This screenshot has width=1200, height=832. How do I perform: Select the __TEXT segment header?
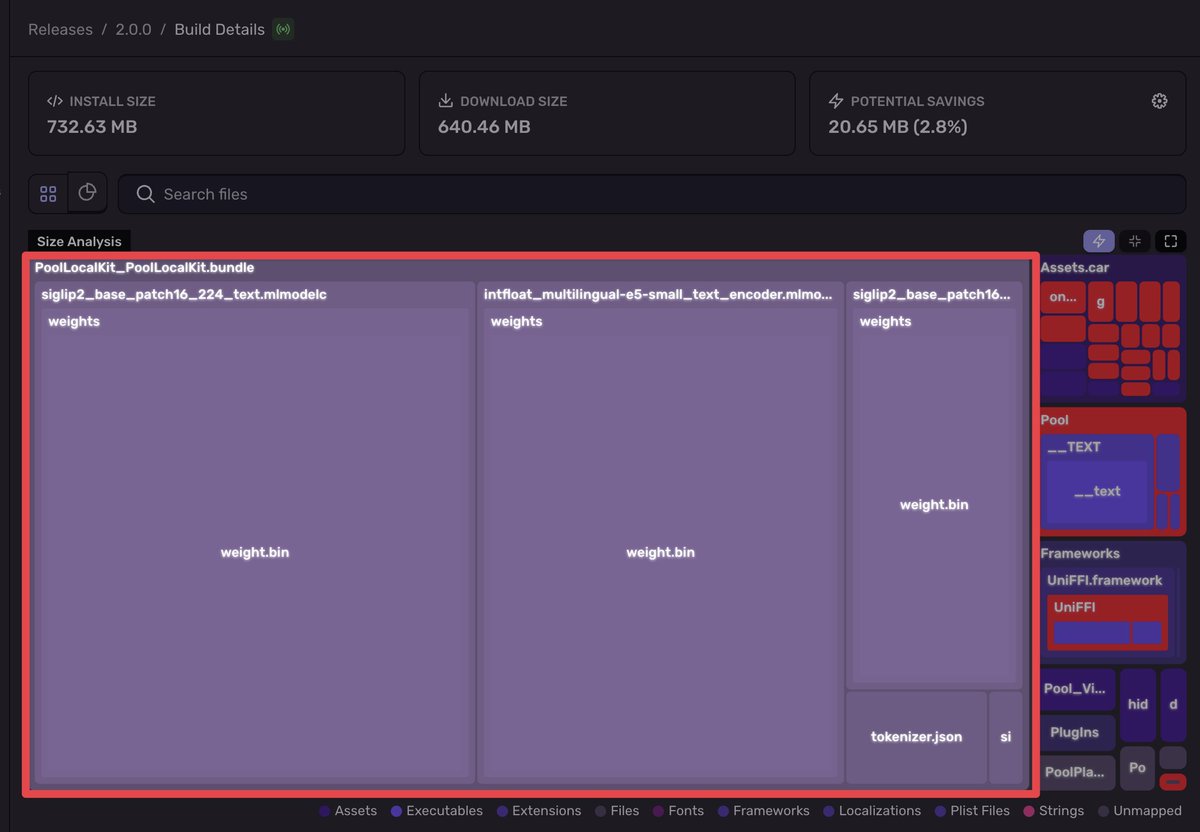click(1074, 447)
